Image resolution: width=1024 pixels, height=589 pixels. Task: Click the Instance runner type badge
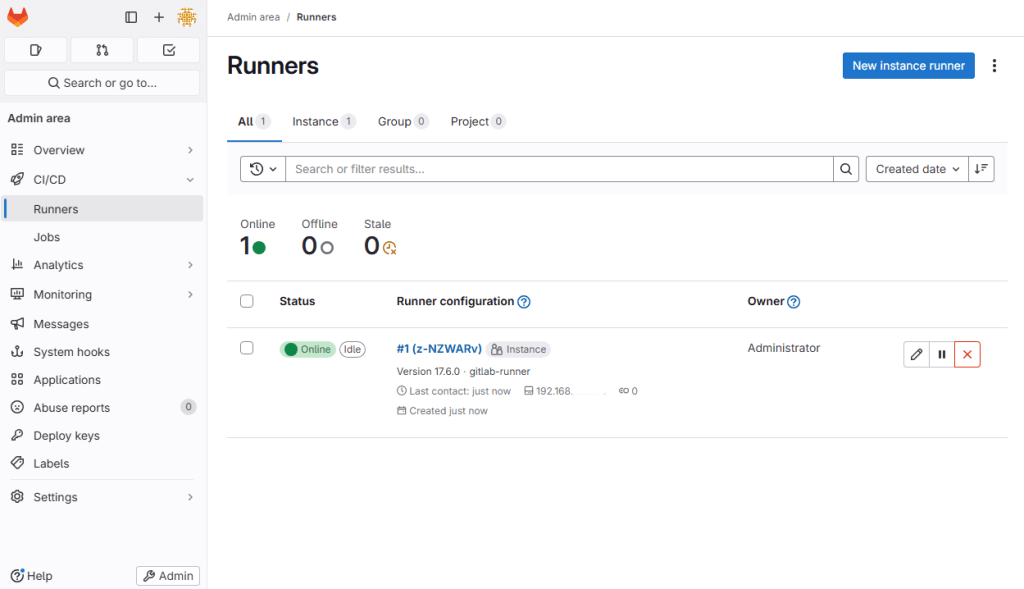[x=519, y=349]
